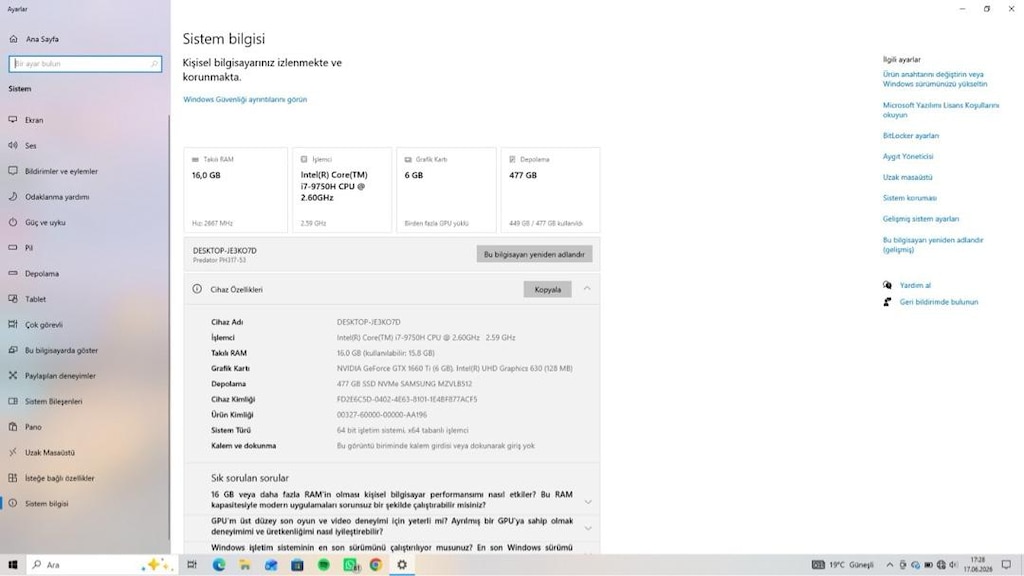The image size is (1024, 576).
Task: Open Microsoft Store from taskbar
Action: pos(297,565)
